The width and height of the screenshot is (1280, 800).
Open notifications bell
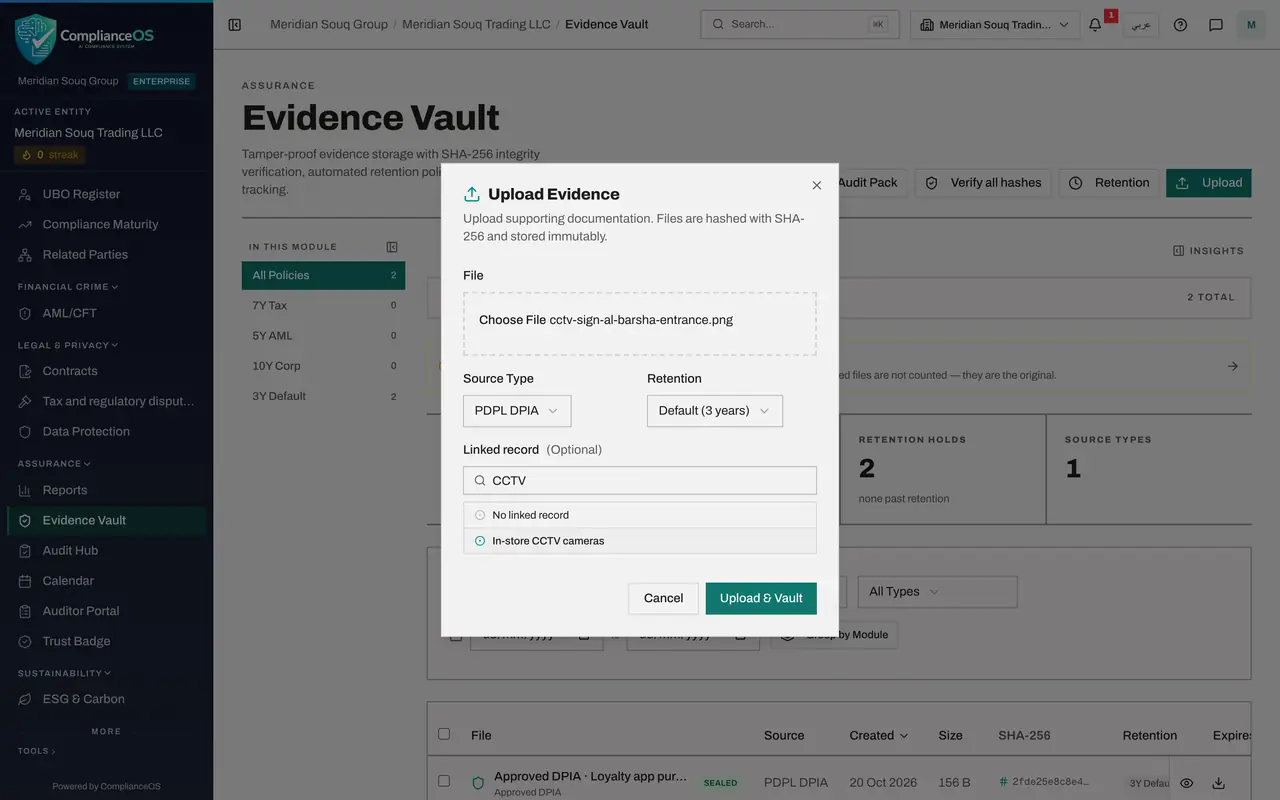click(x=1095, y=25)
